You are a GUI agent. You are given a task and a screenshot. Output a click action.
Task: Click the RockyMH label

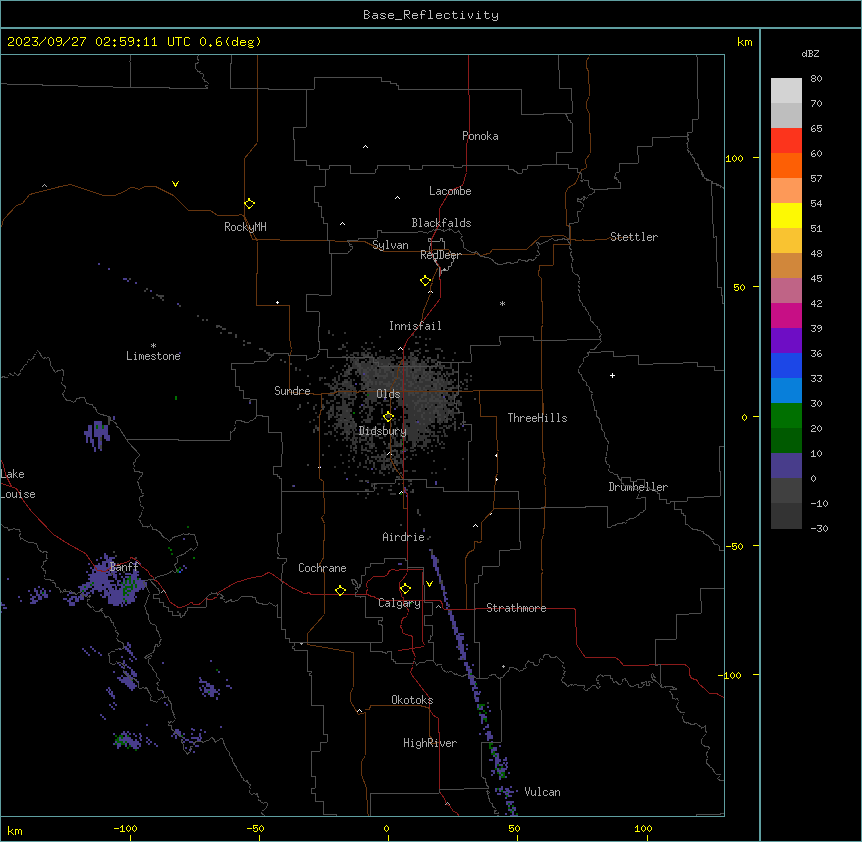(245, 227)
